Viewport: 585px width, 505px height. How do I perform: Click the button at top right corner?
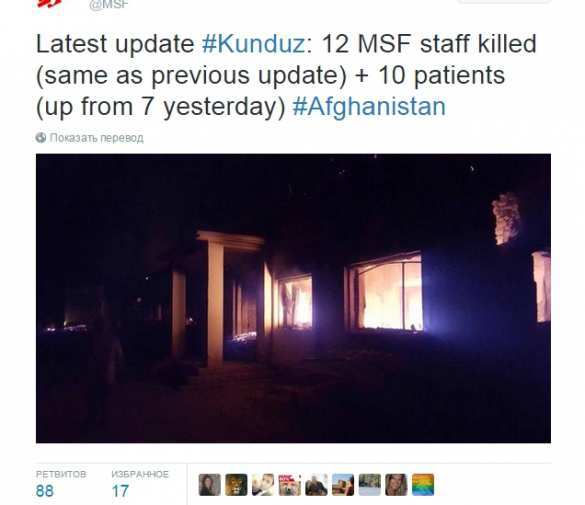coord(504,1)
